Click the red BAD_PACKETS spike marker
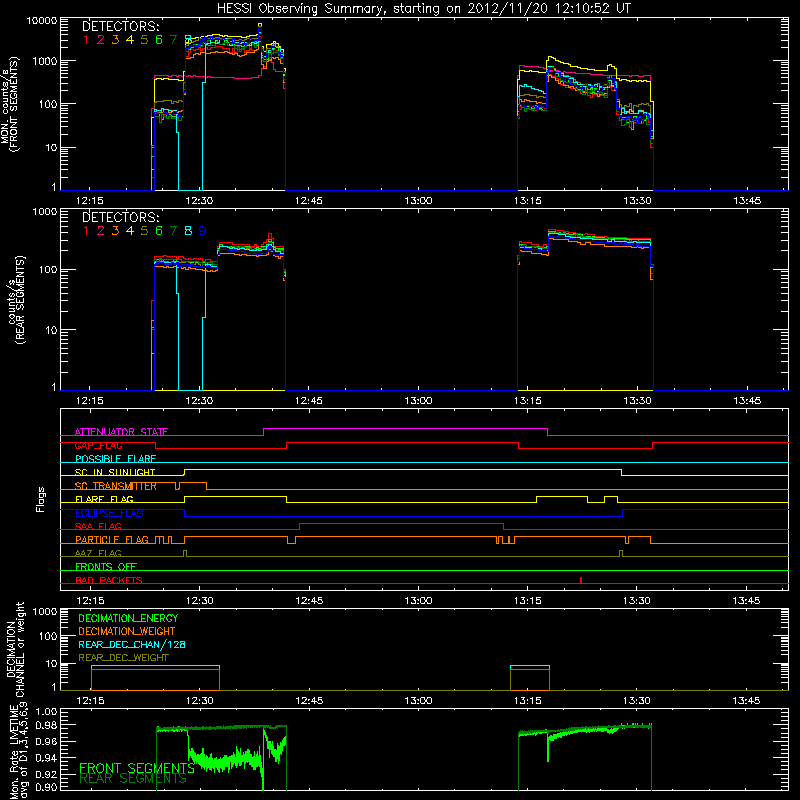Image resolution: width=800 pixels, height=800 pixels. [581, 580]
